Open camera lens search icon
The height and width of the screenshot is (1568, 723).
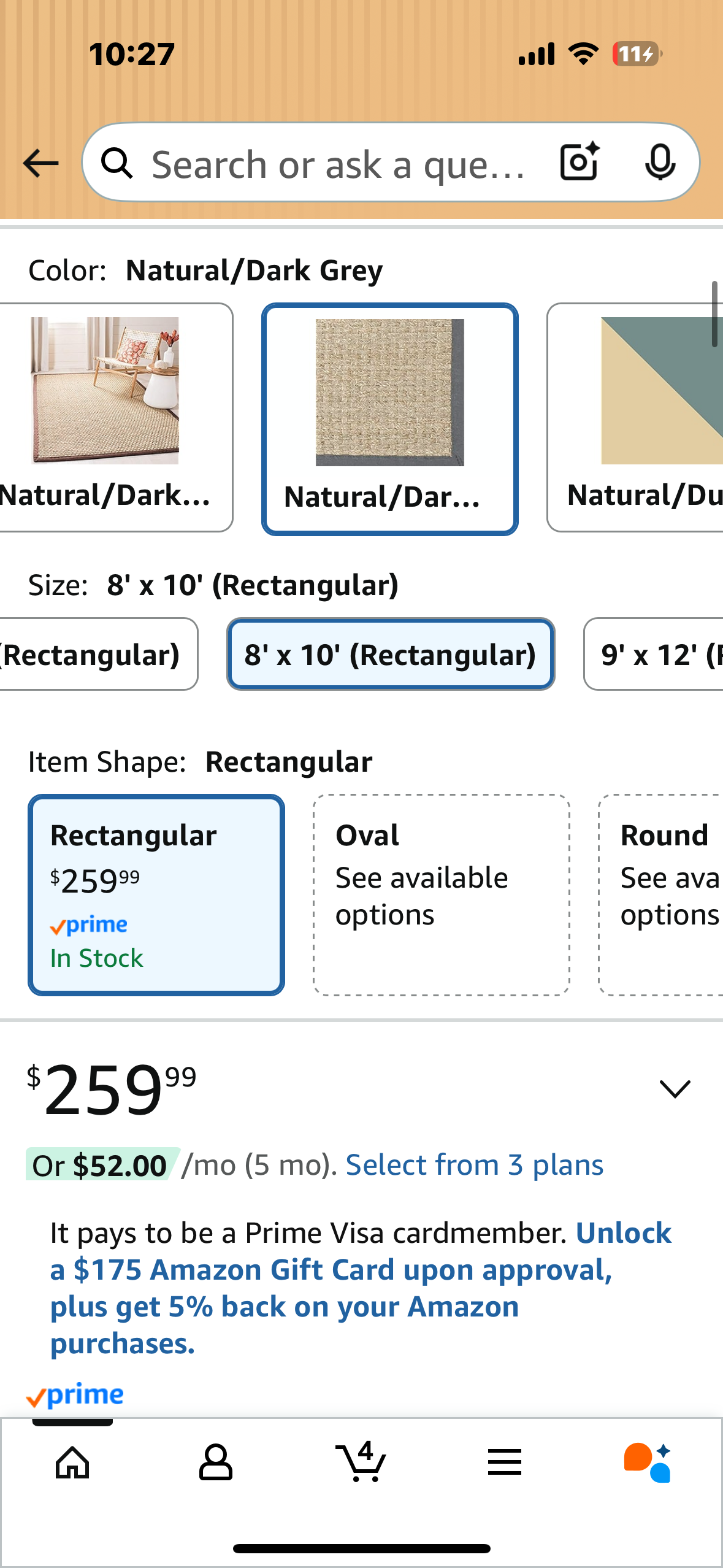tap(580, 163)
